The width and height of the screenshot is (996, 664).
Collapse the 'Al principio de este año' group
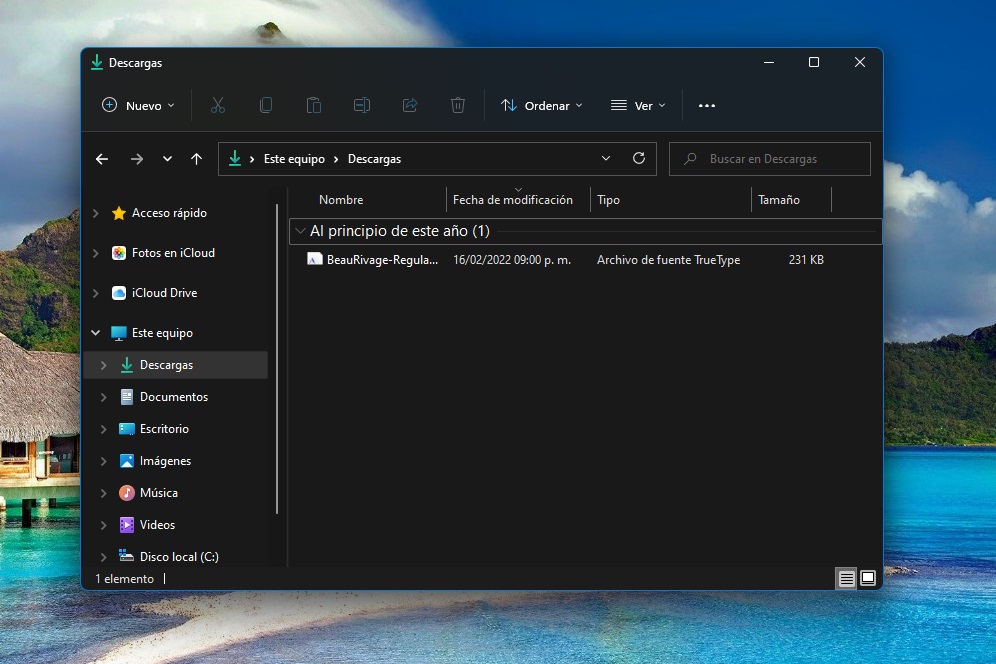(301, 230)
